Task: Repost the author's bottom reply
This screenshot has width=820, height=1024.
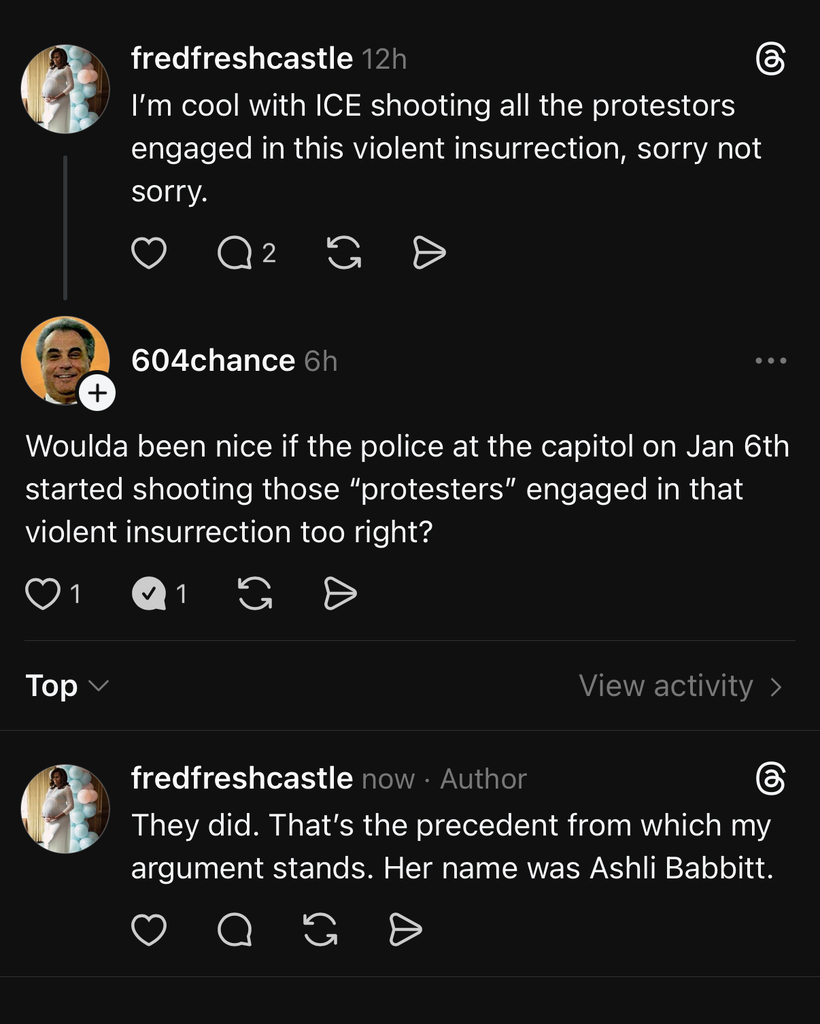Action: coord(321,929)
